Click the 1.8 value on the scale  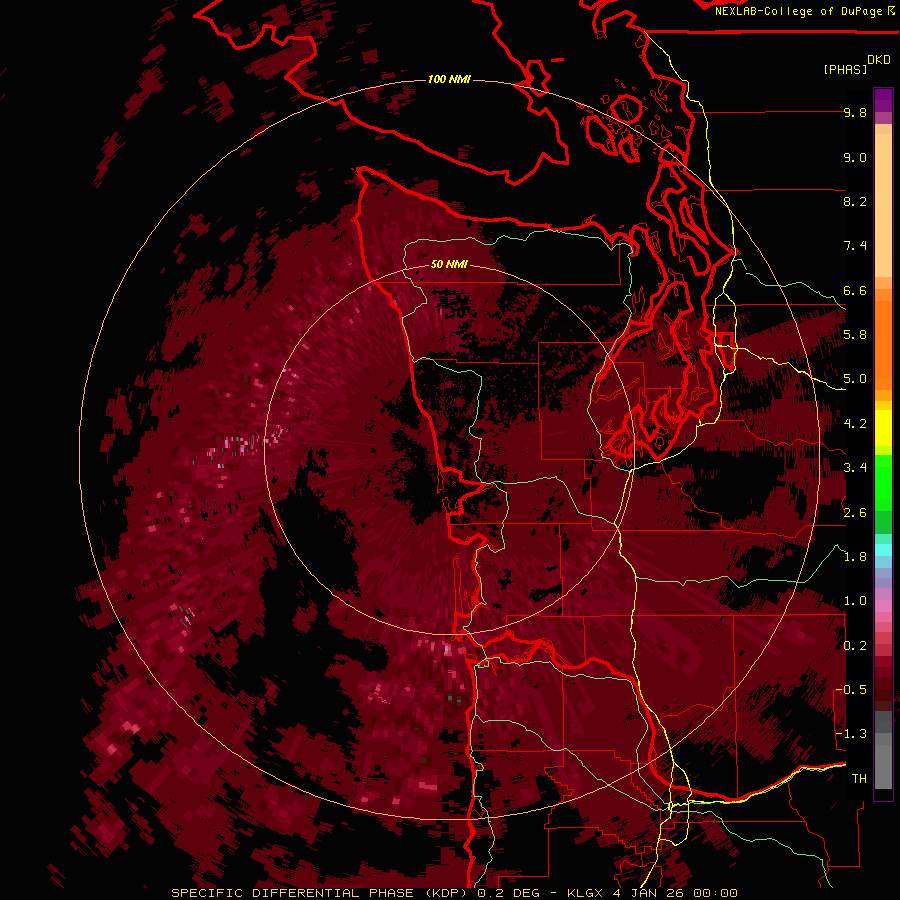pos(855,557)
